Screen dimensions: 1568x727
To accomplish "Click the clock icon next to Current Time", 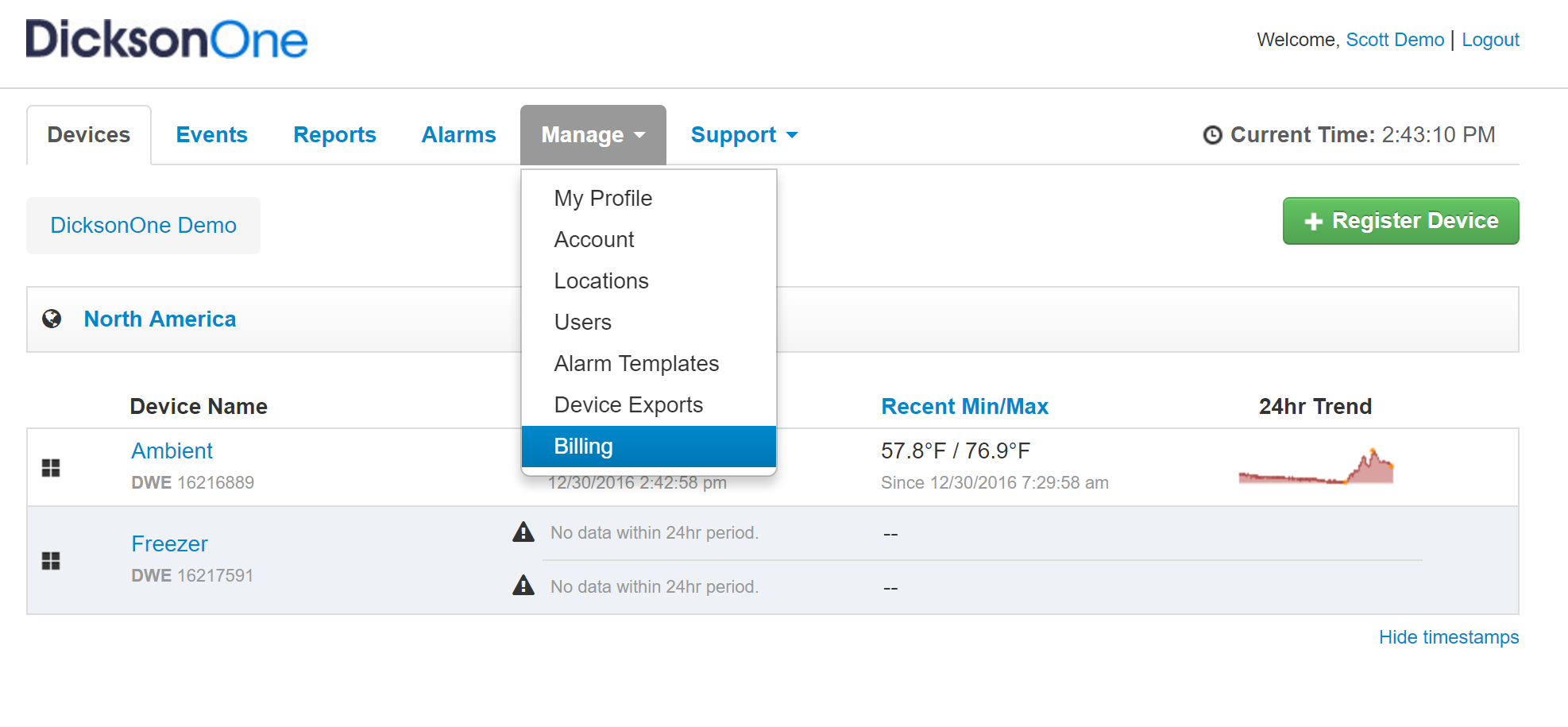I will click(x=1212, y=135).
